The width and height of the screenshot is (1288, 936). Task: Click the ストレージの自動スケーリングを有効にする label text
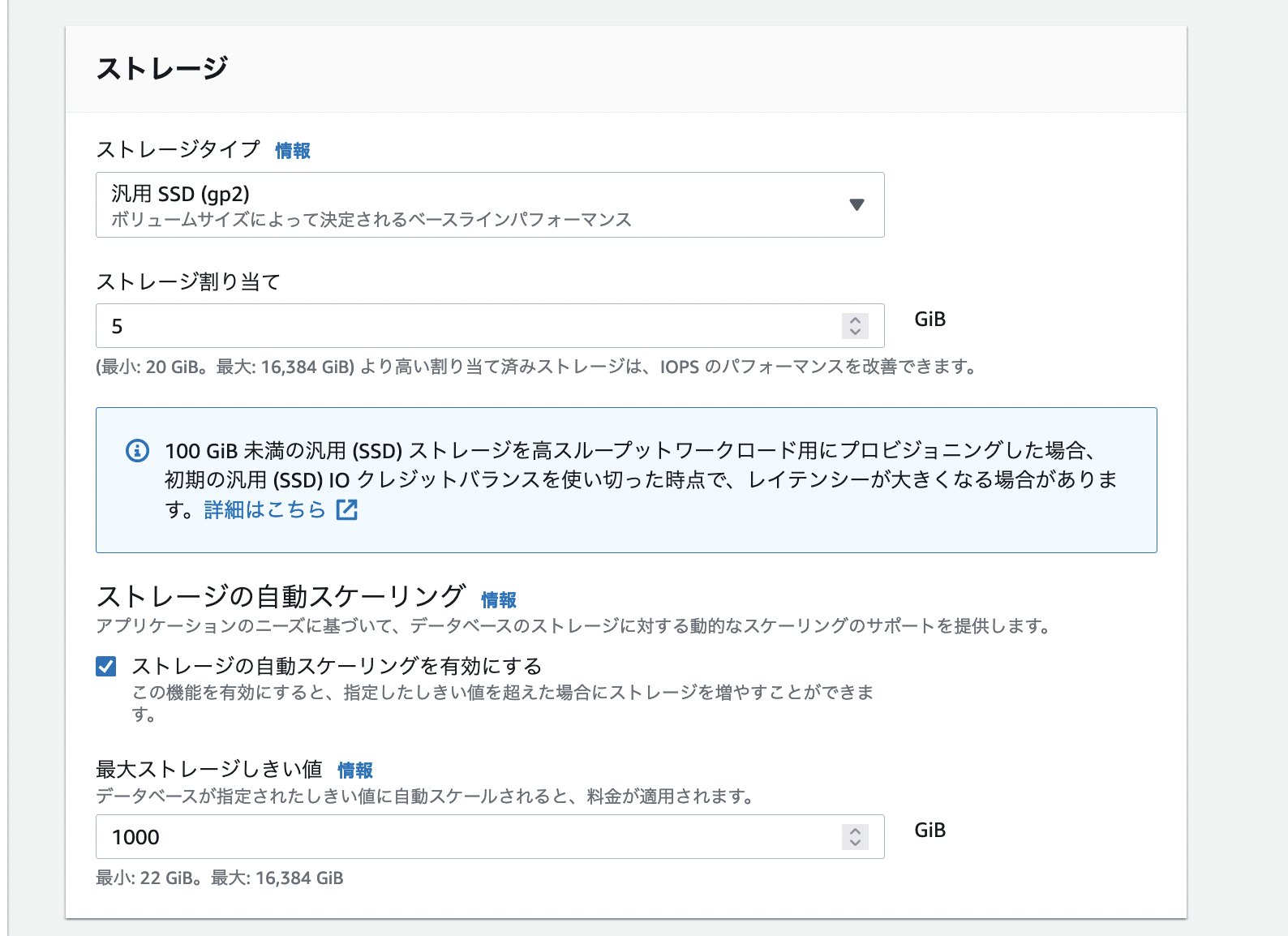[337, 666]
